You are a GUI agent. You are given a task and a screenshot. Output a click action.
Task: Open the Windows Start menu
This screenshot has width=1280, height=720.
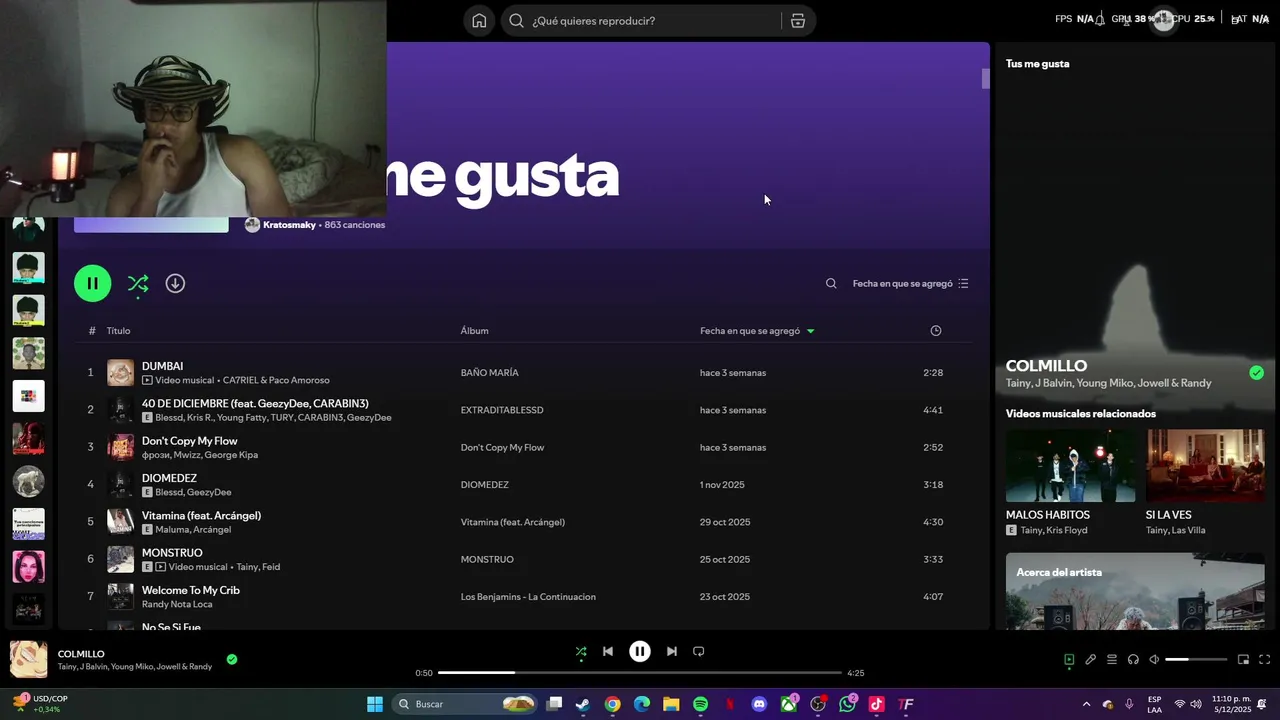(x=375, y=704)
